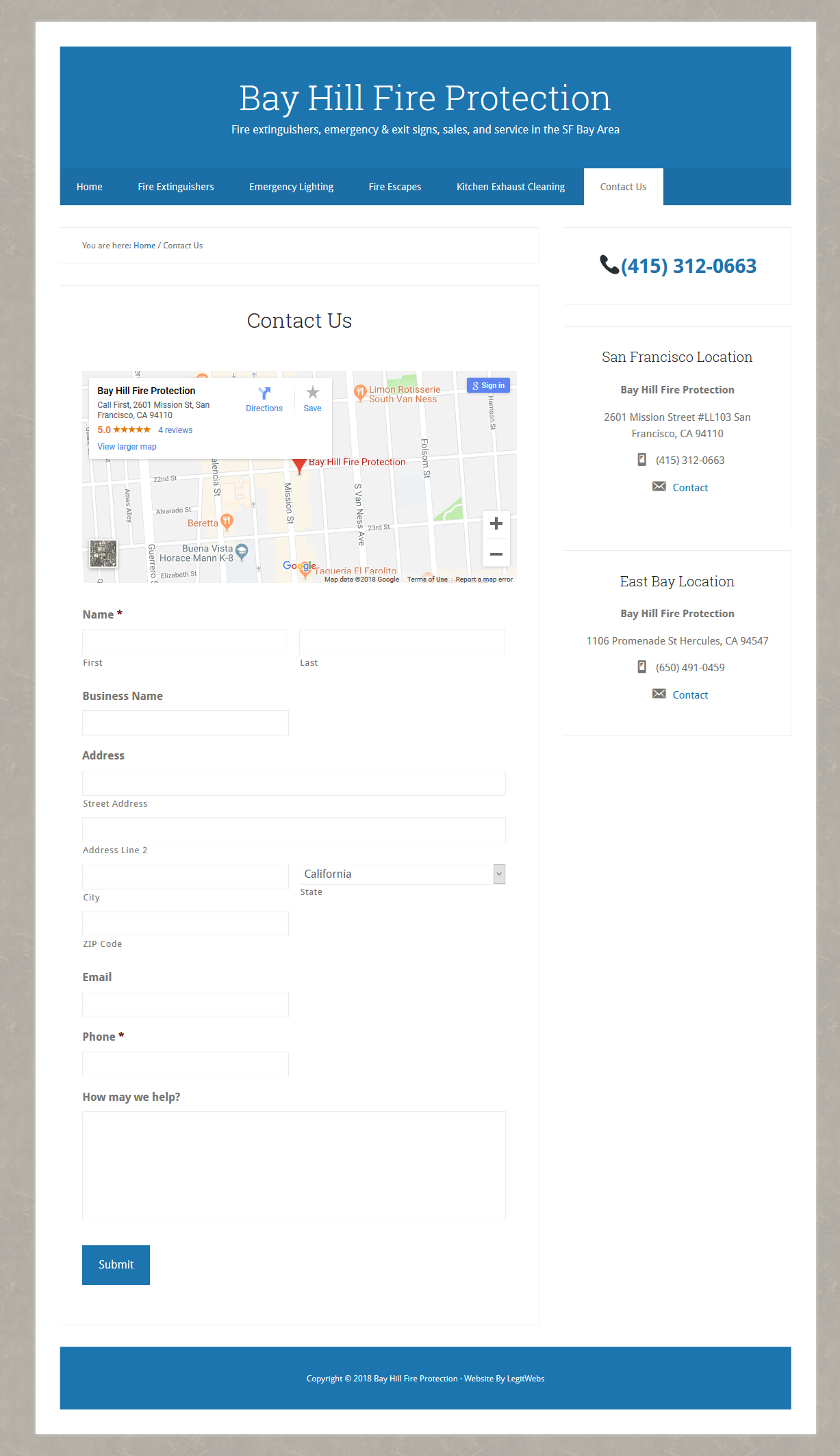Open Emergency Lighting menu item

coord(291,187)
